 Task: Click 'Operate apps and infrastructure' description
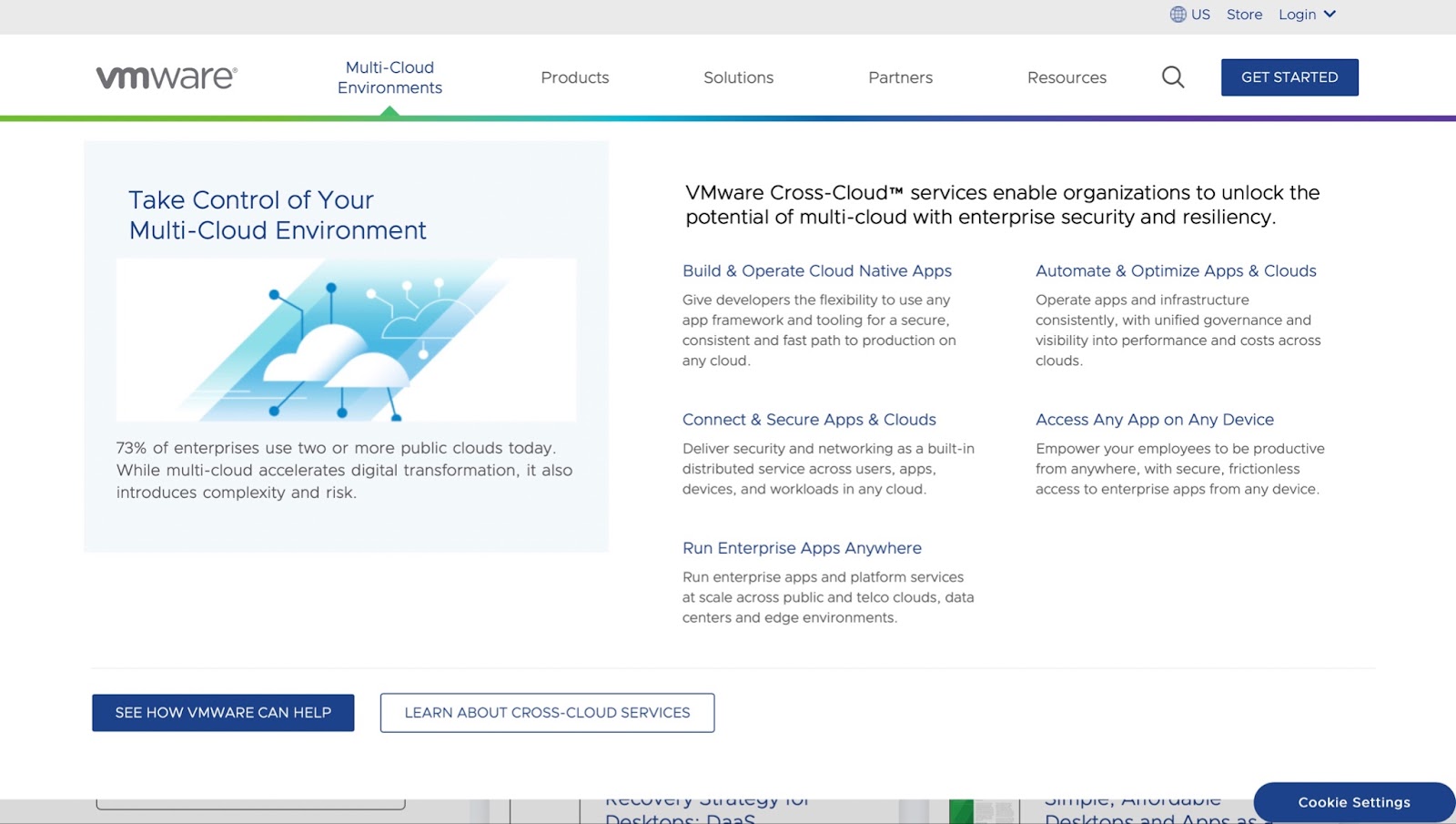(1178, 331)
